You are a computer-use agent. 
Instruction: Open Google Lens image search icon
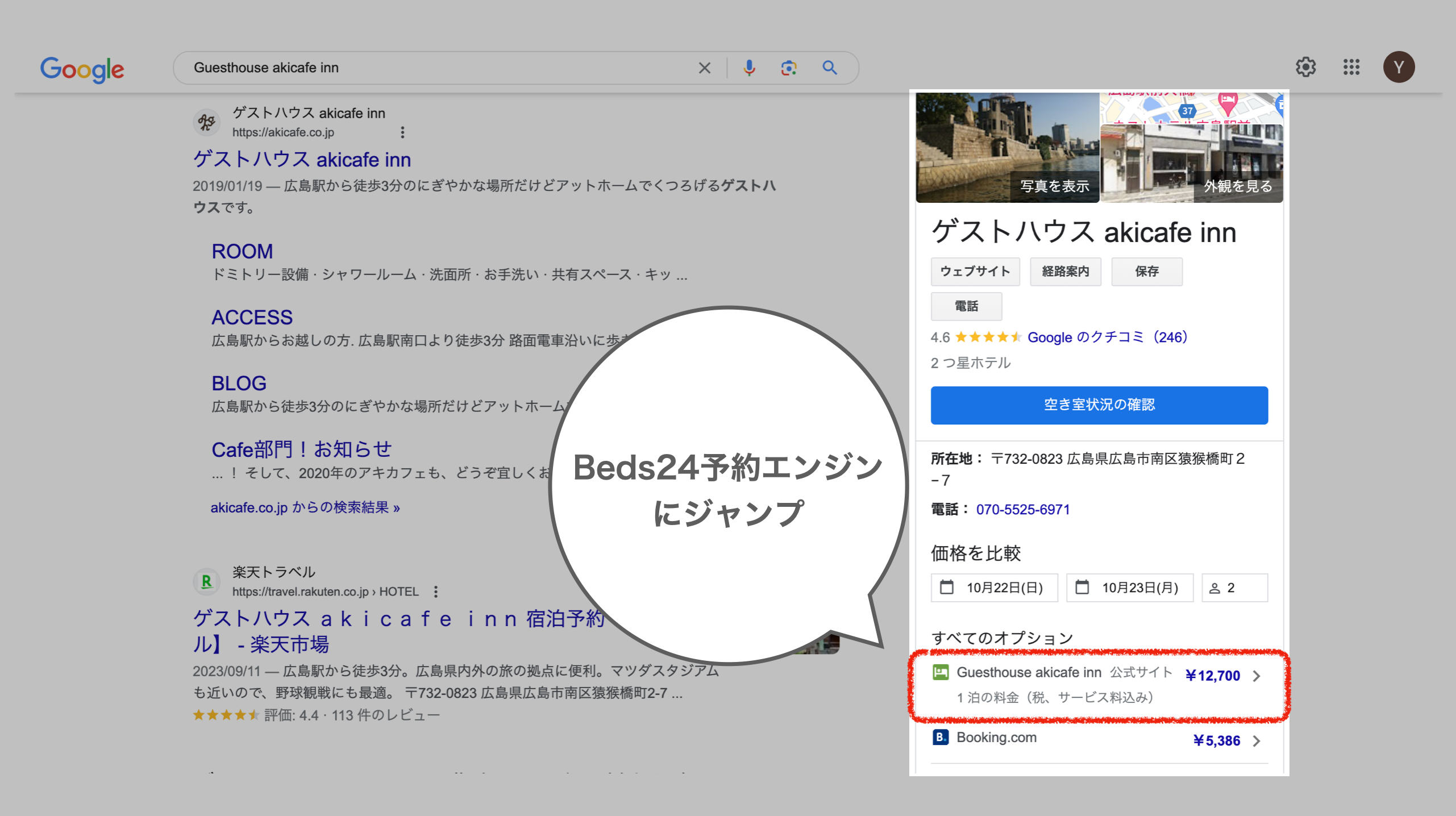[788, 68]
